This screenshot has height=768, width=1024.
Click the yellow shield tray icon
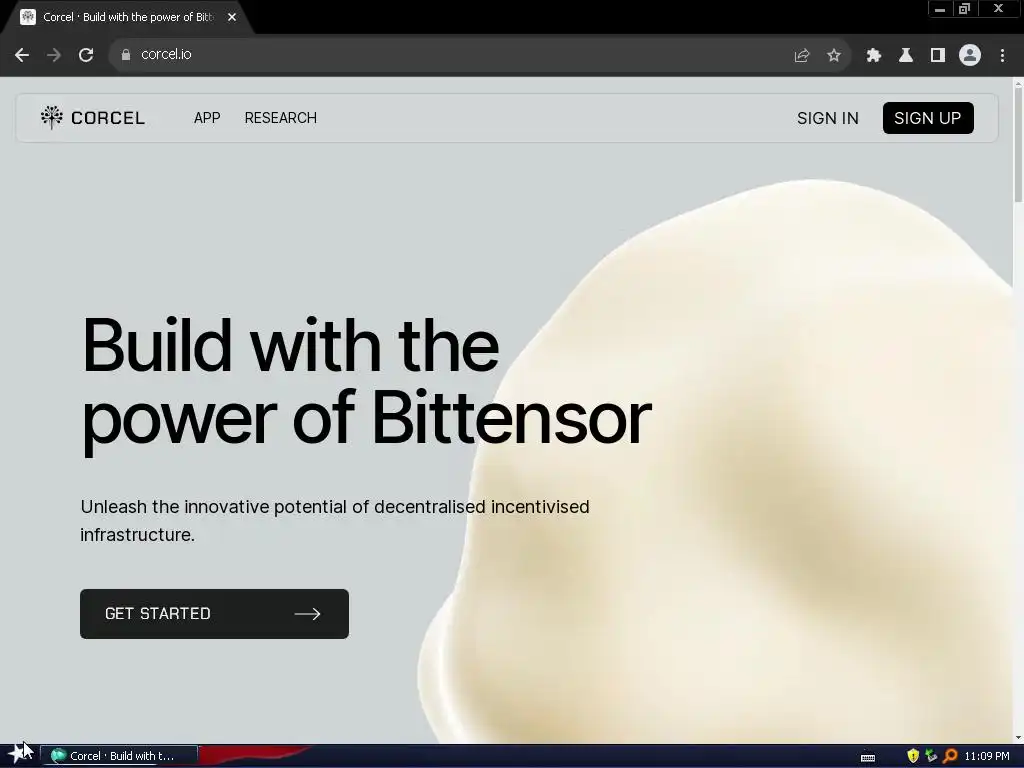[913, 756]
